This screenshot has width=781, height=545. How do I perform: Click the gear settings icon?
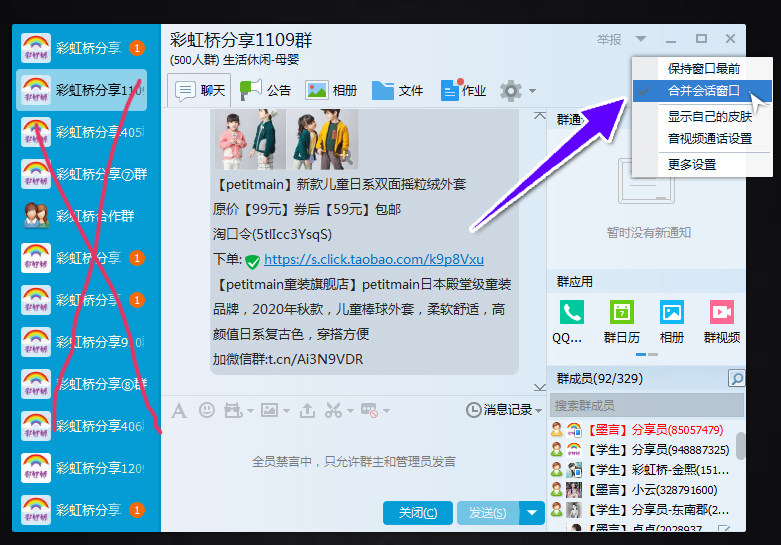(x=511, y=91)
